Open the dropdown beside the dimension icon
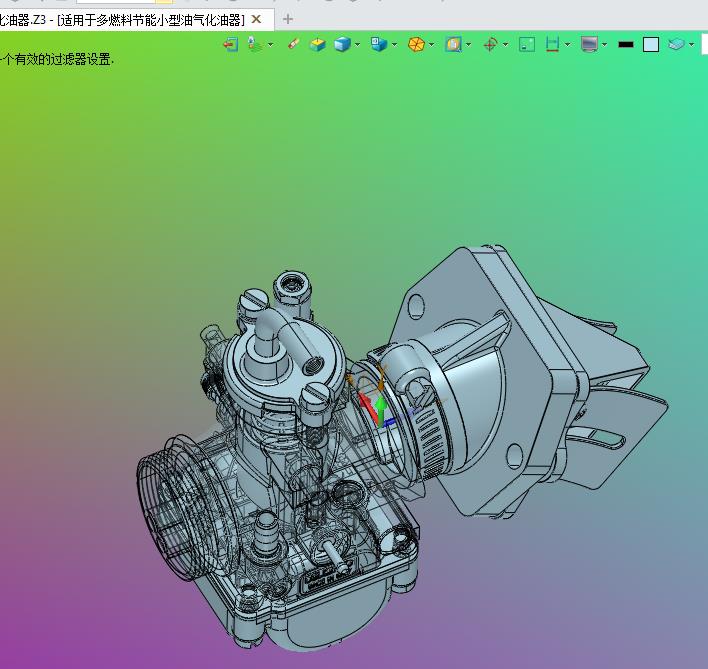708x669 pixels. (x=568, y=44)
